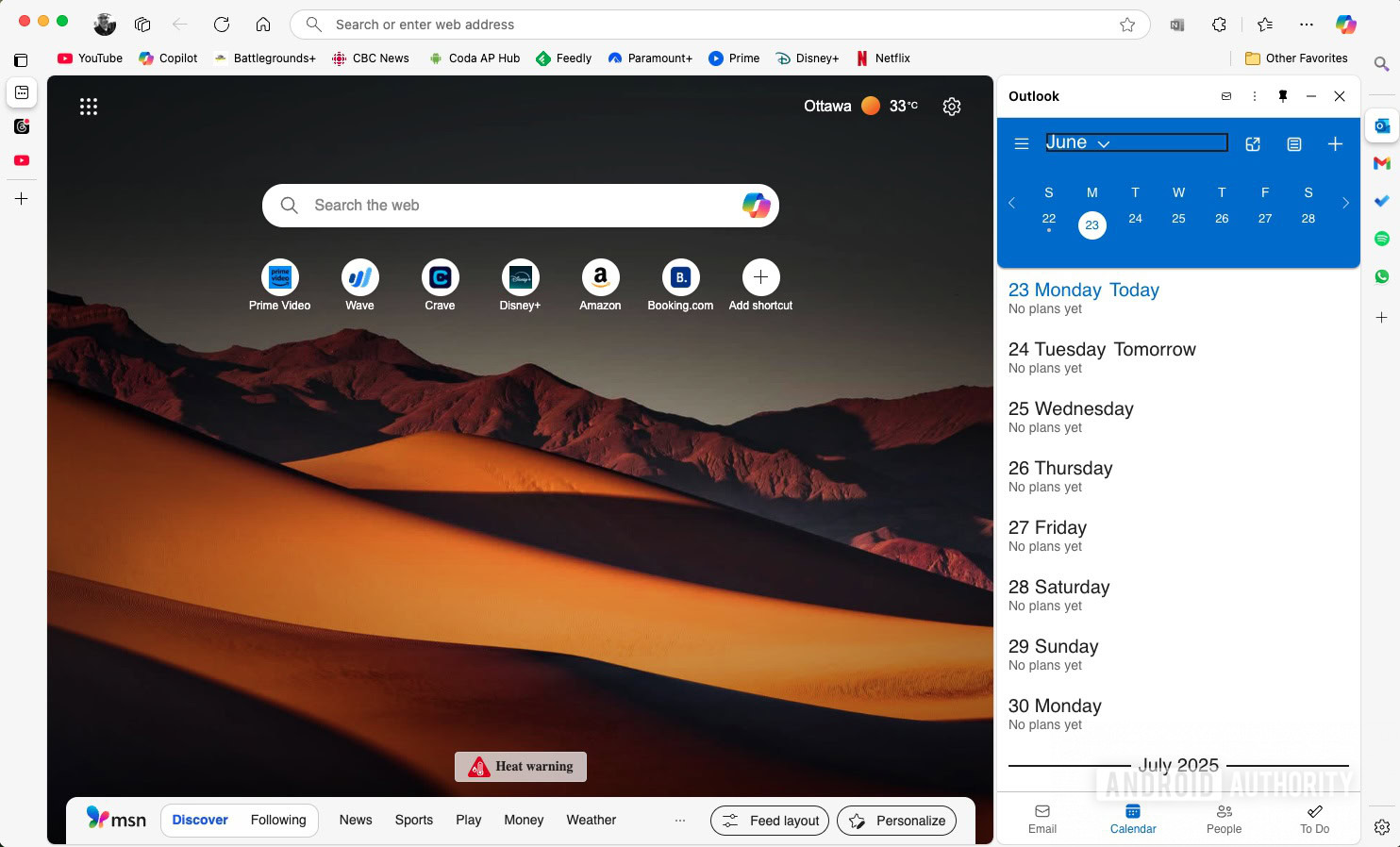The width and height of the screenshot is (1400, 847).
Task: Switch to the To Do tab
Action: (1314, 820)
